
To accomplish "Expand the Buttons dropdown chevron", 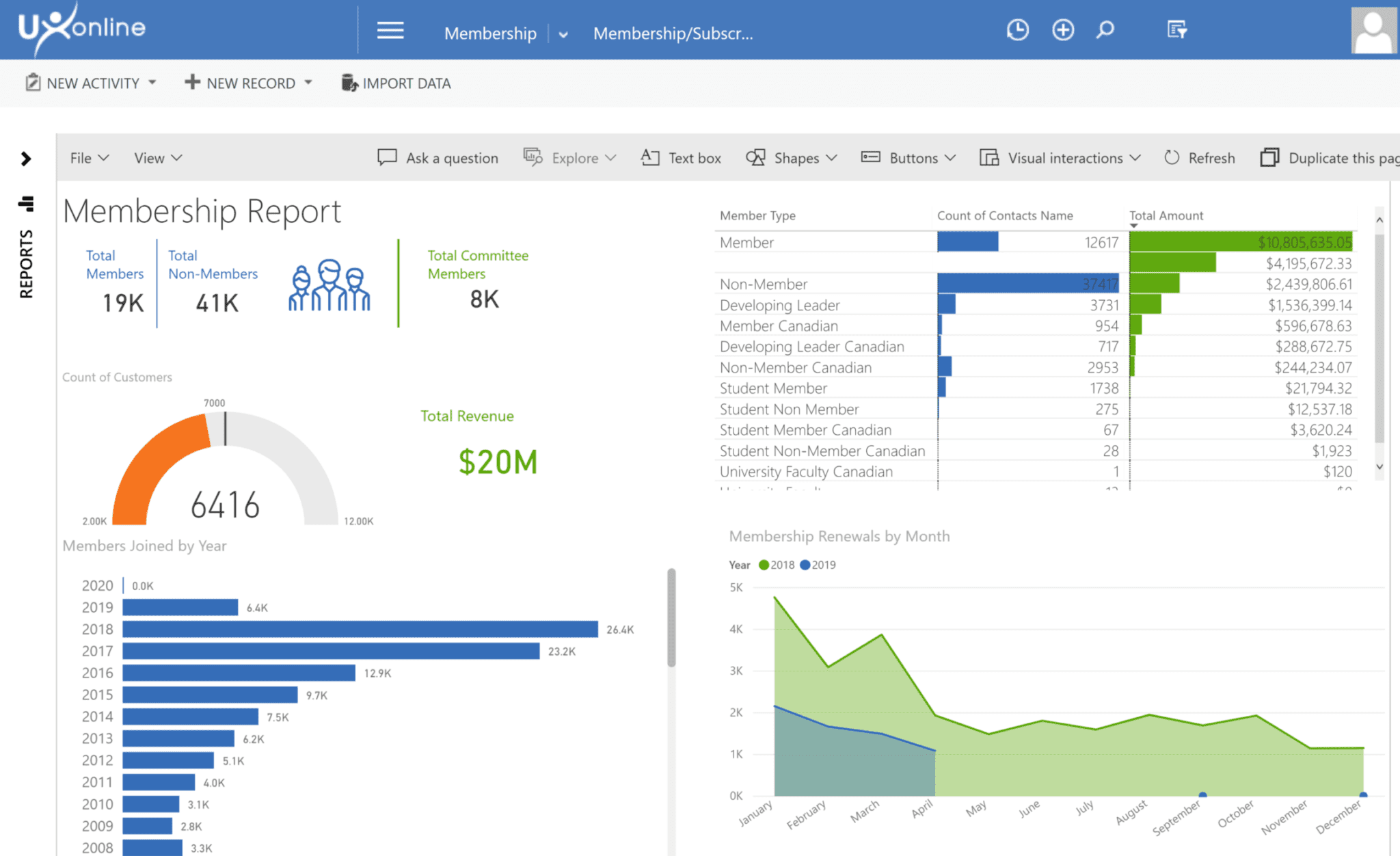I will pos(950,158).
